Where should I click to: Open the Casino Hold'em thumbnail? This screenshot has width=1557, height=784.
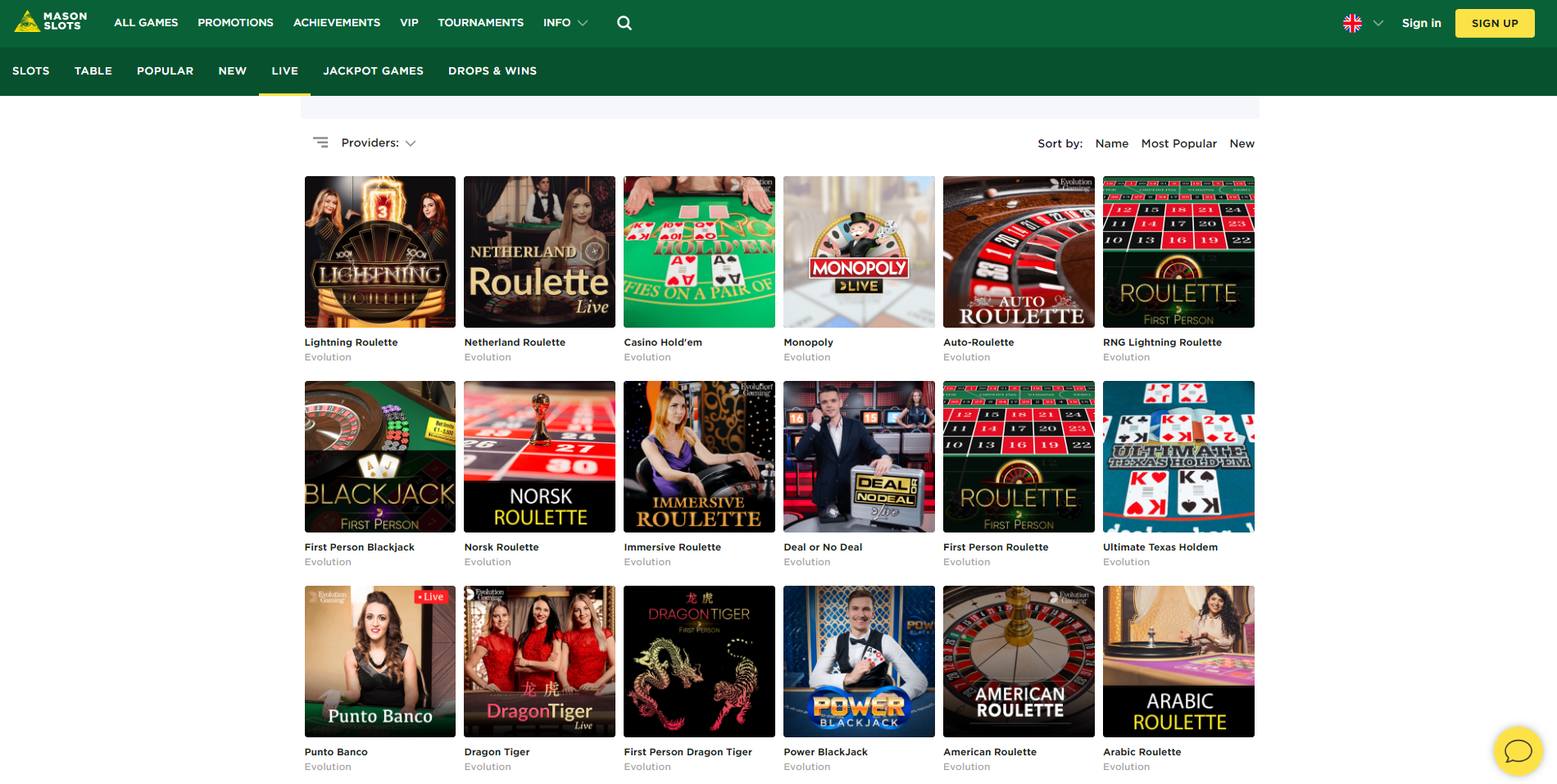tap(699, 252)
